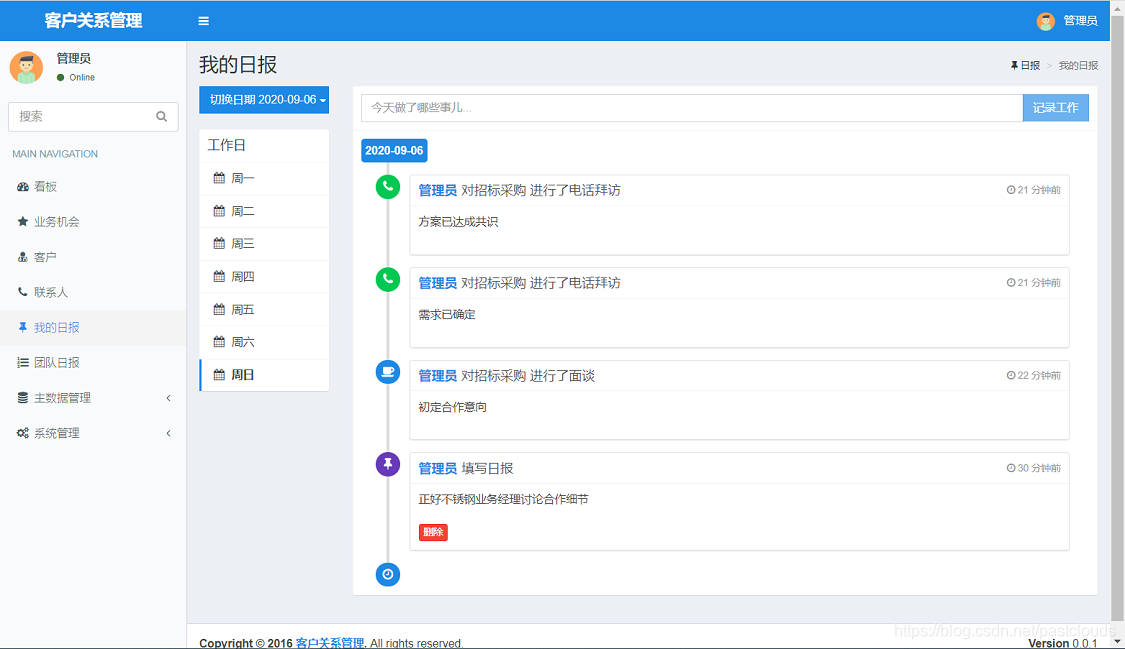This screenshot has height=649, width=1125.
Task: Click the clock icon beside 22 分钟前
Action: [x=1011, y=375]
